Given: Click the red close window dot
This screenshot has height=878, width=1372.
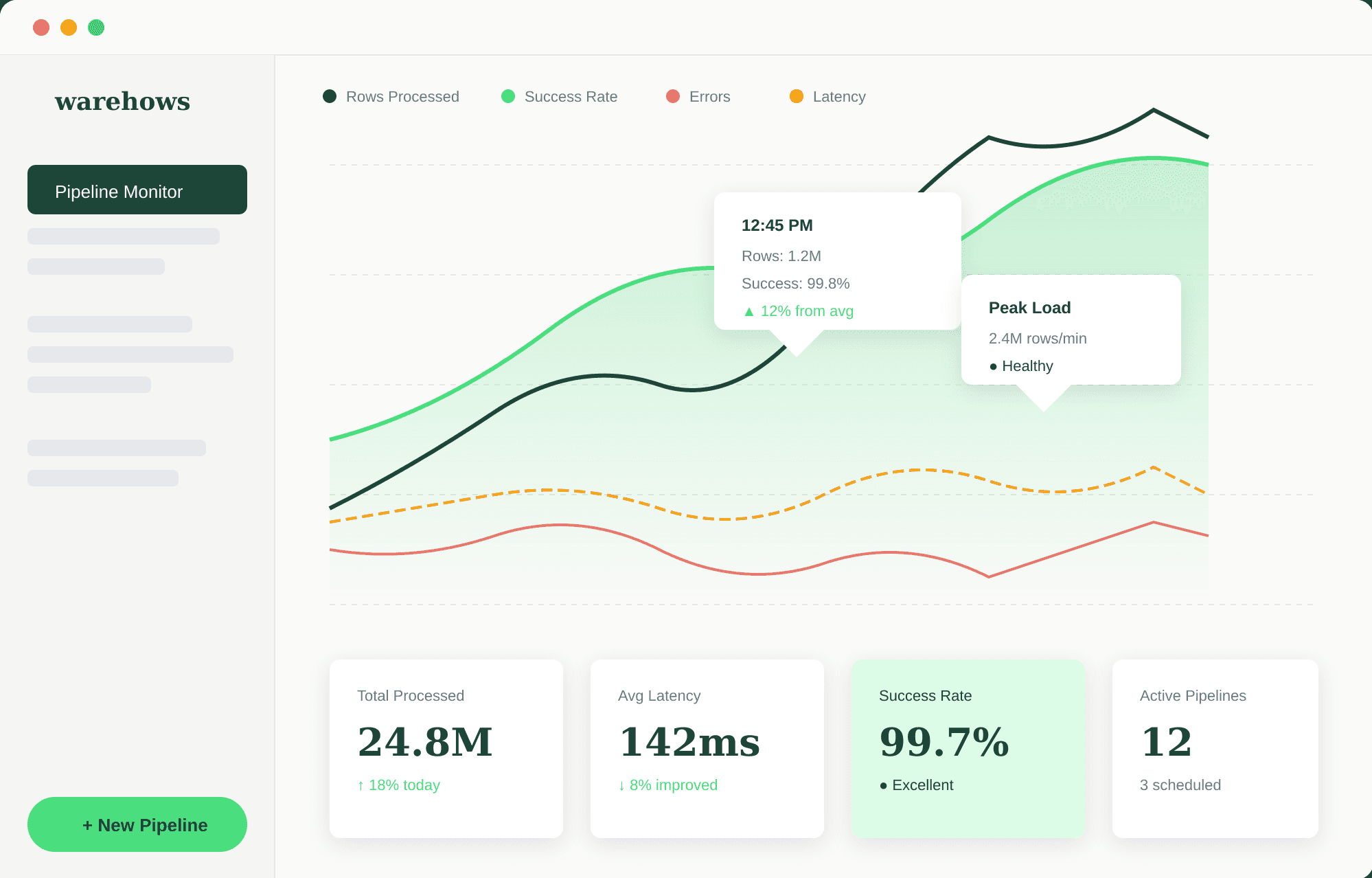Looking at the screenshot, I should (x=41, y=27).
